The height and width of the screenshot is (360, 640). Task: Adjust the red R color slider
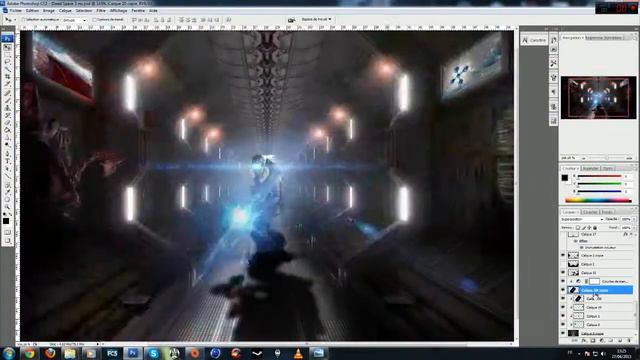point(600,176)
